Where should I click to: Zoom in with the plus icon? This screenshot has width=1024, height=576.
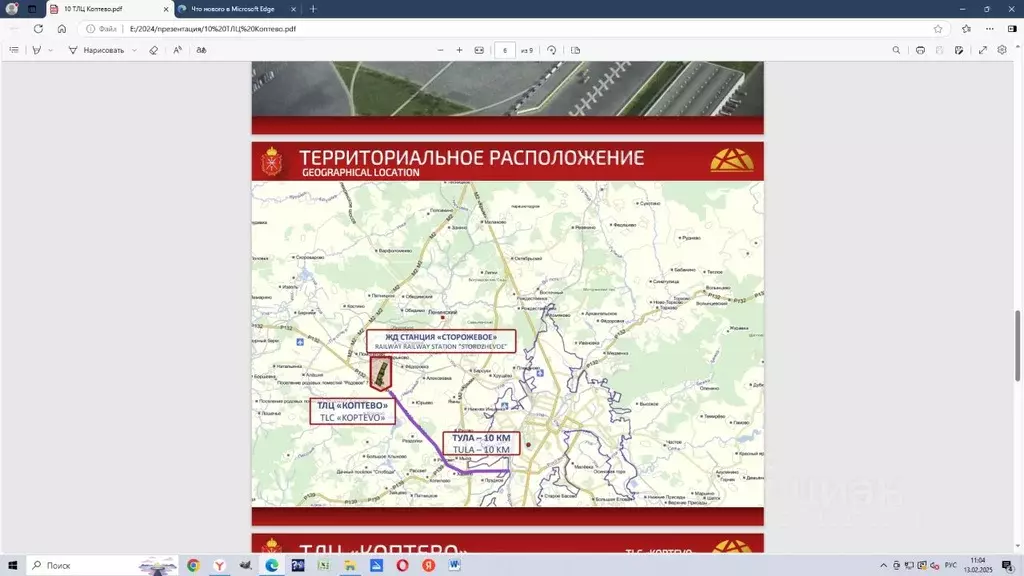coord(459,50)
